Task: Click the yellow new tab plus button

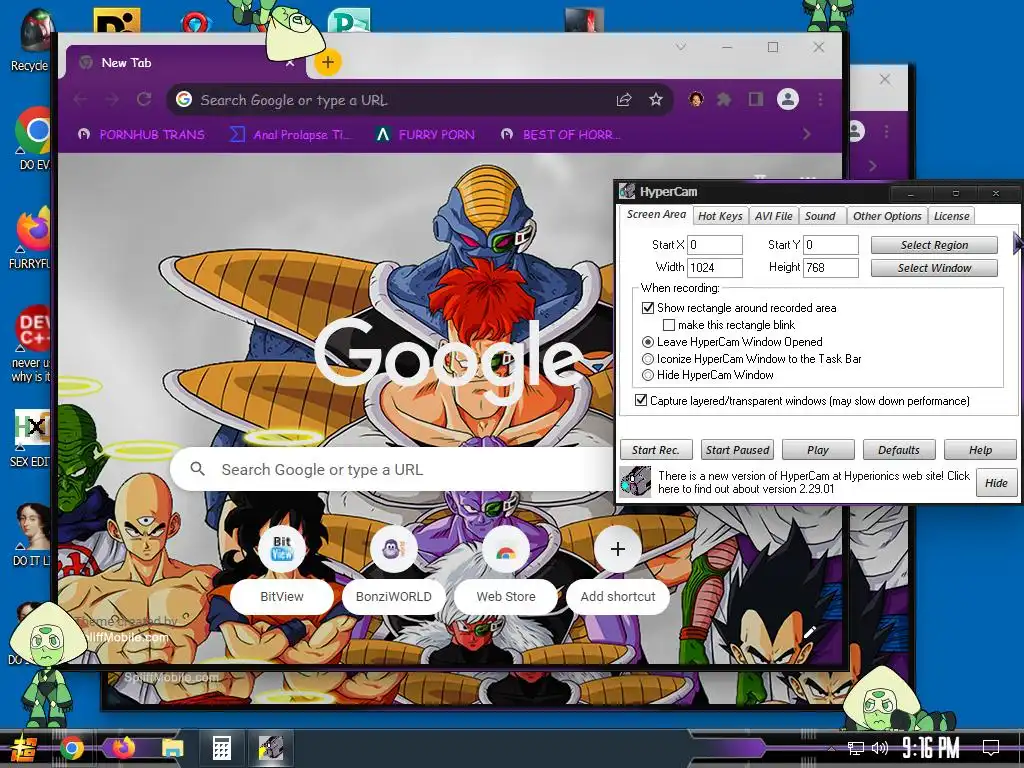Action: click(x=328, y=62)
